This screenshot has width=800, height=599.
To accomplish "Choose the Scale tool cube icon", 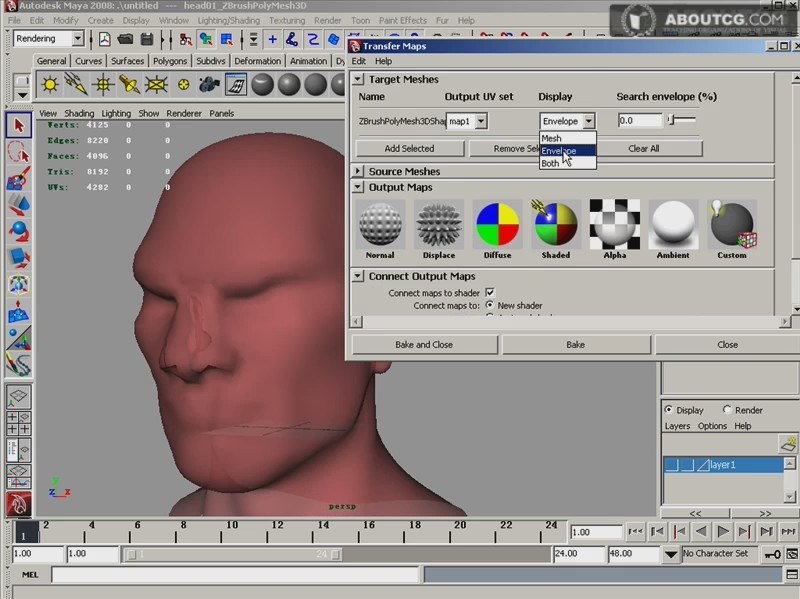I will coord(19,258).
